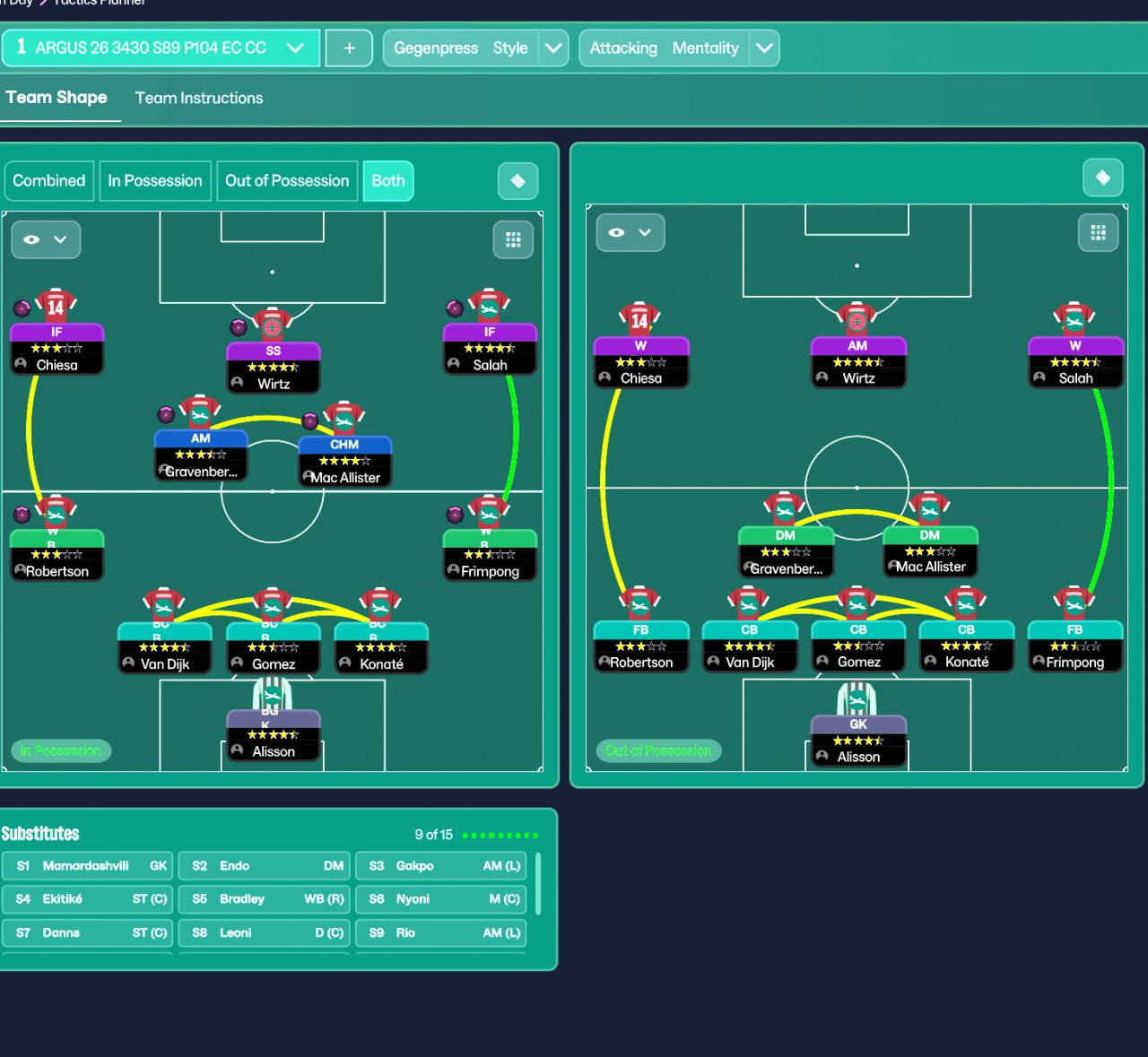Toggle the In Possession view button
Image resolution: width=1148 pixels, height=1057 pixels.
(x=155, y=181)
